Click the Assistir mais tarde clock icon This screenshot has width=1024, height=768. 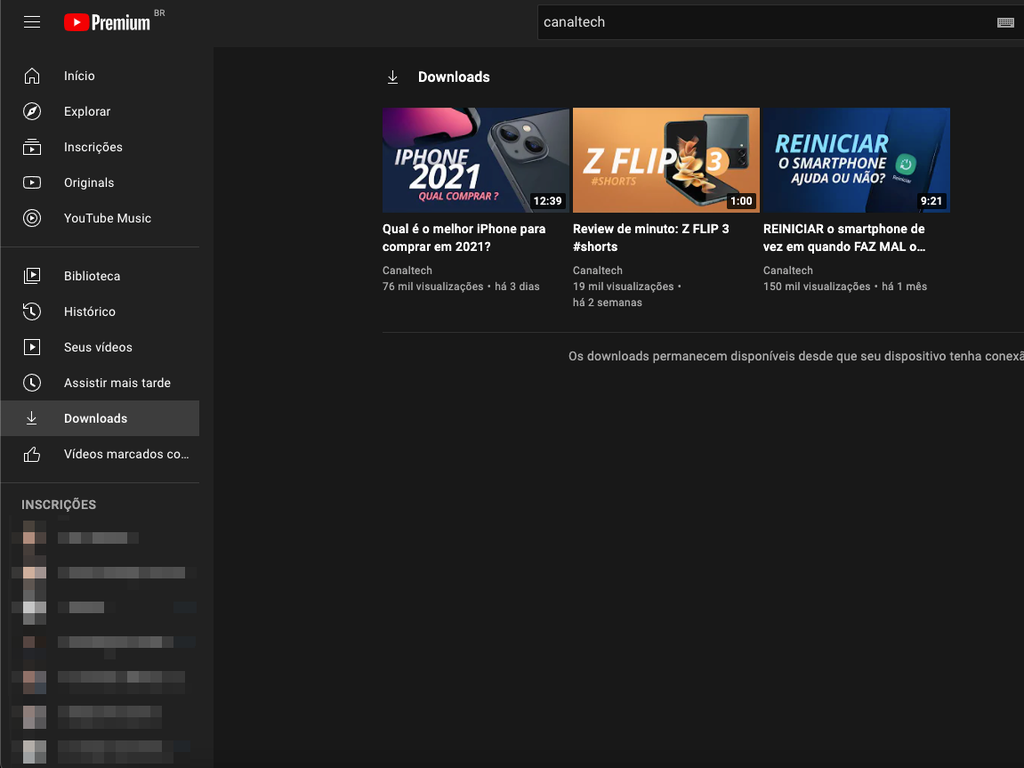(x=32, y=383)
